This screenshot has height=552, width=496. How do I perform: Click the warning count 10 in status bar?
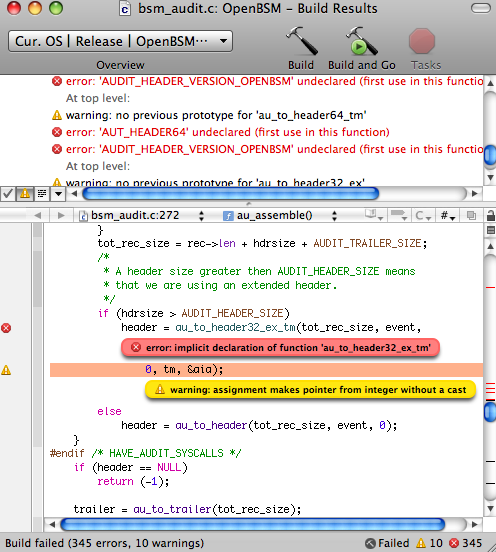point(429,543)
